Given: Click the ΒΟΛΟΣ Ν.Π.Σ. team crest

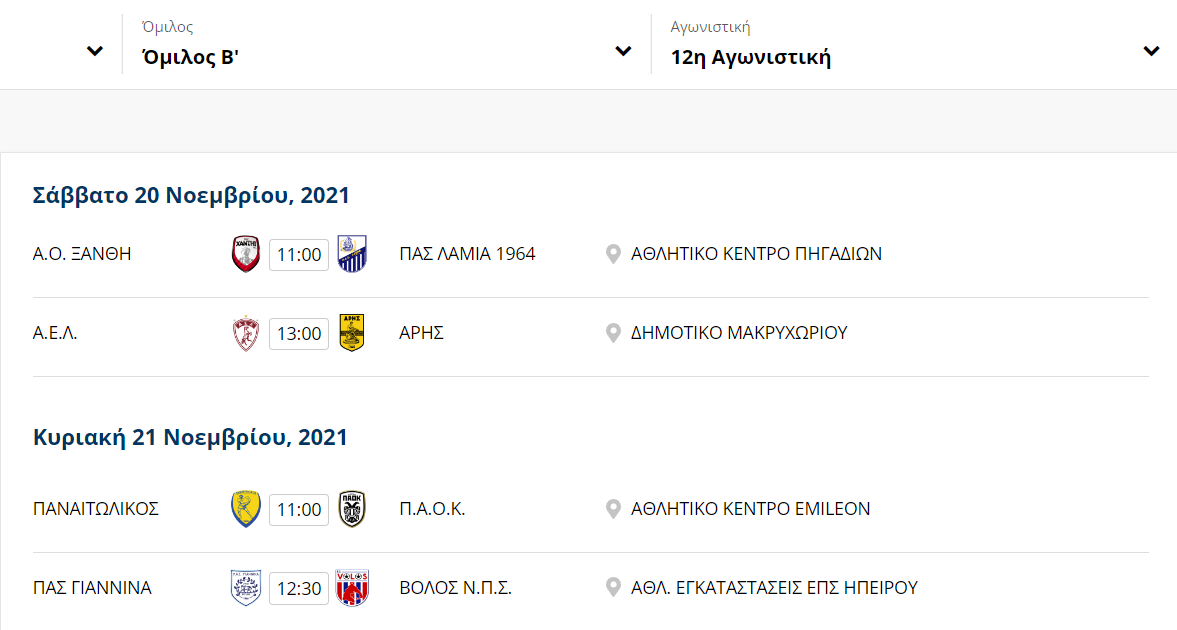Looking at the screenshot, I should point(351,588).
